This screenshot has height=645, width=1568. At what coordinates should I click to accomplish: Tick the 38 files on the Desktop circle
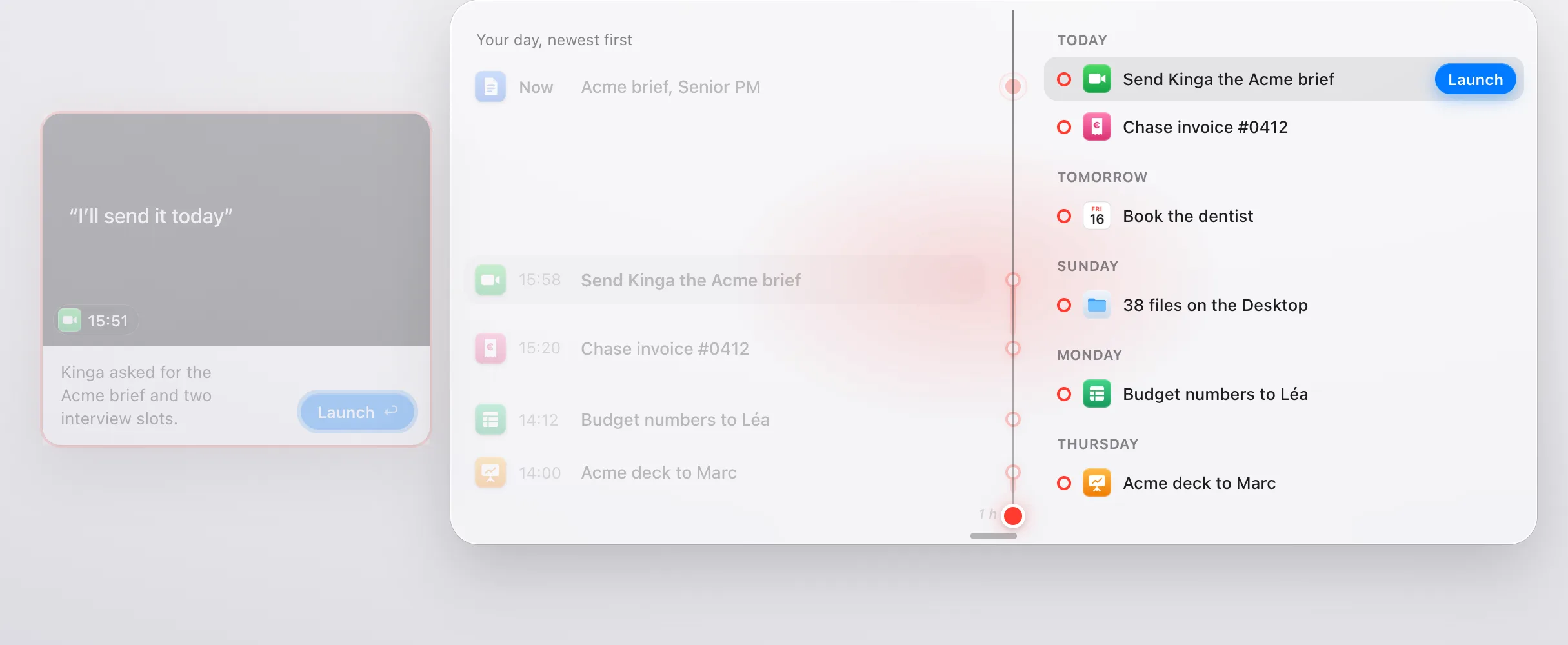coord(1064,305)
